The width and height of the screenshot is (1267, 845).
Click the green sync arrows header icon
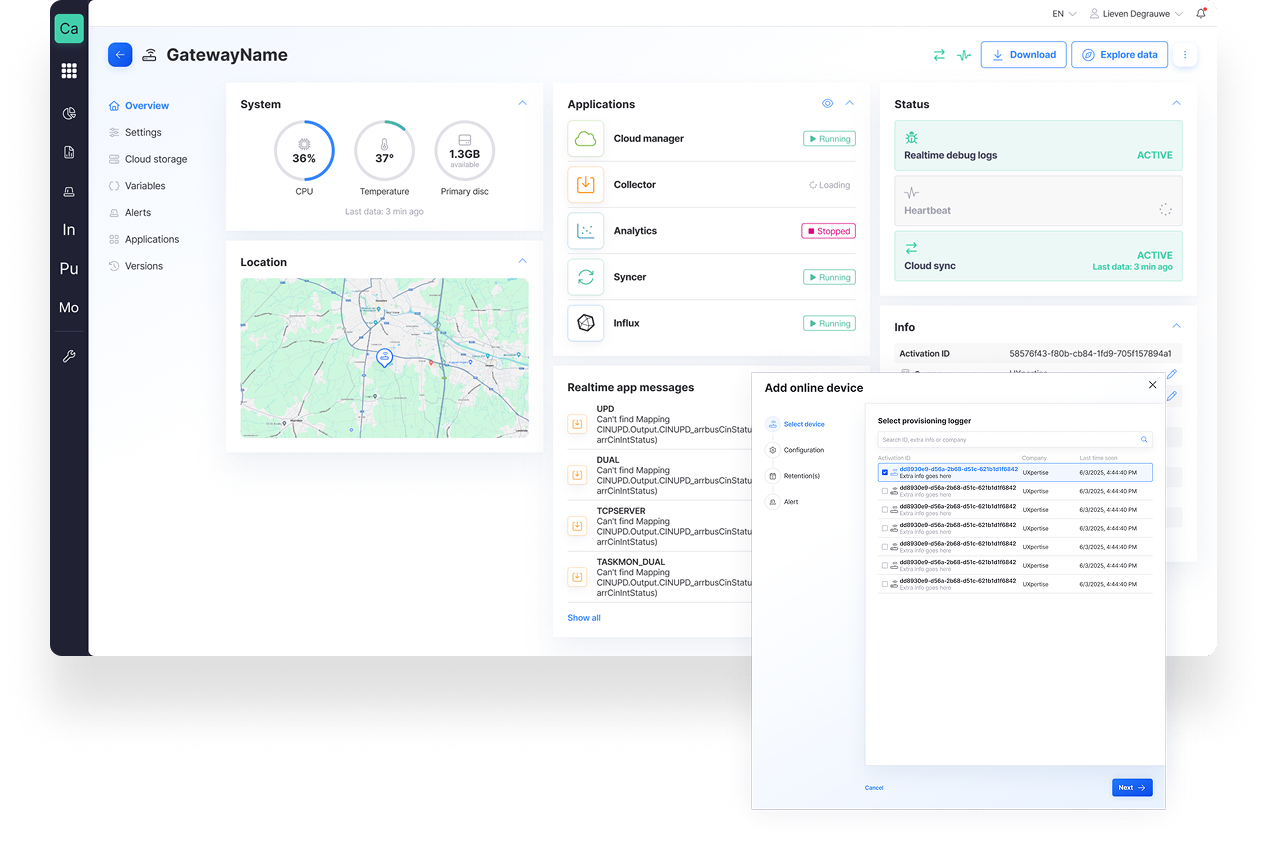(939, 55)
